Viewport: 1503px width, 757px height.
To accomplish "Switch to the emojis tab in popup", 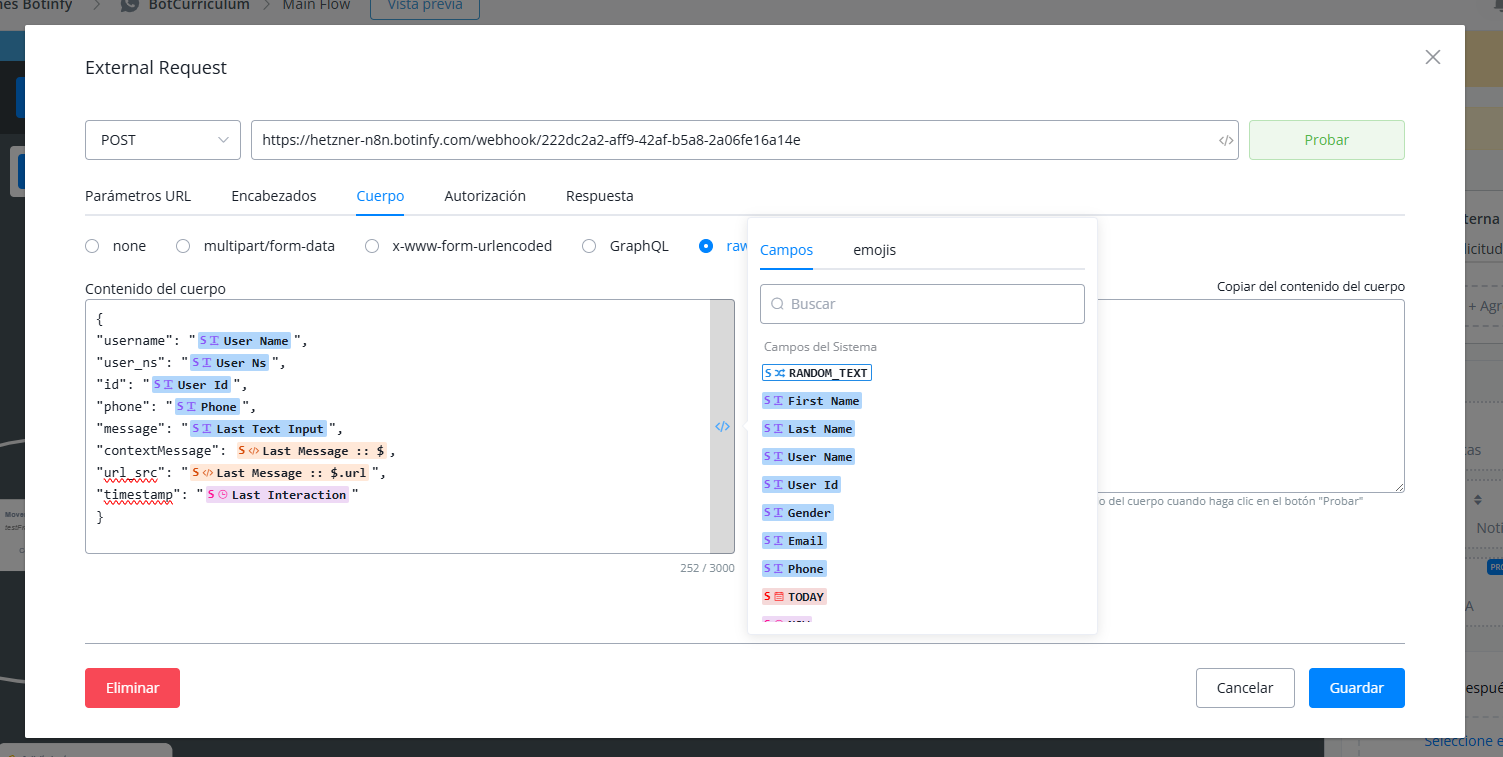I will 875,250.
